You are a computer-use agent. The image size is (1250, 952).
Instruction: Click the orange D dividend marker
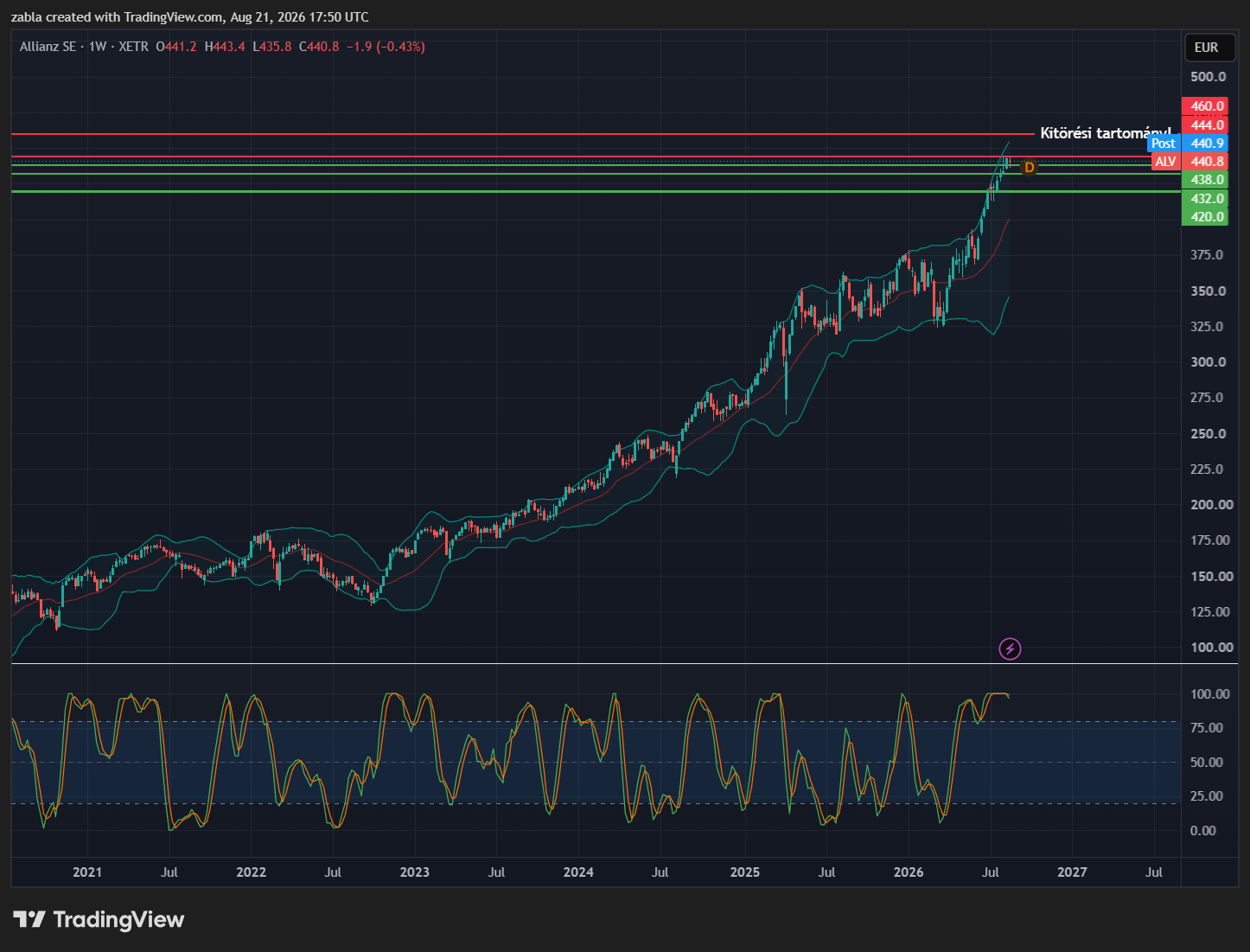[x=1029, y=167]
